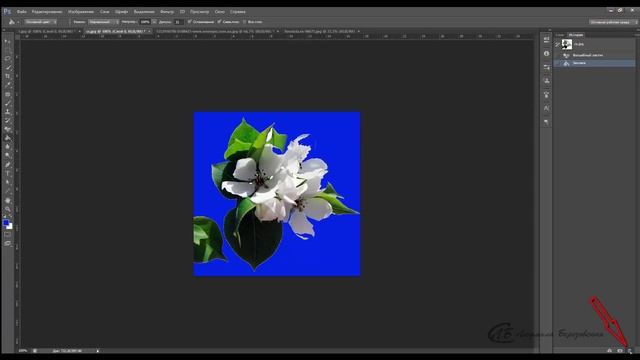Image resolution: width=640 pixels, height=360 pixels.
Task: Click the opacity value field
Action: pos(145,22)
